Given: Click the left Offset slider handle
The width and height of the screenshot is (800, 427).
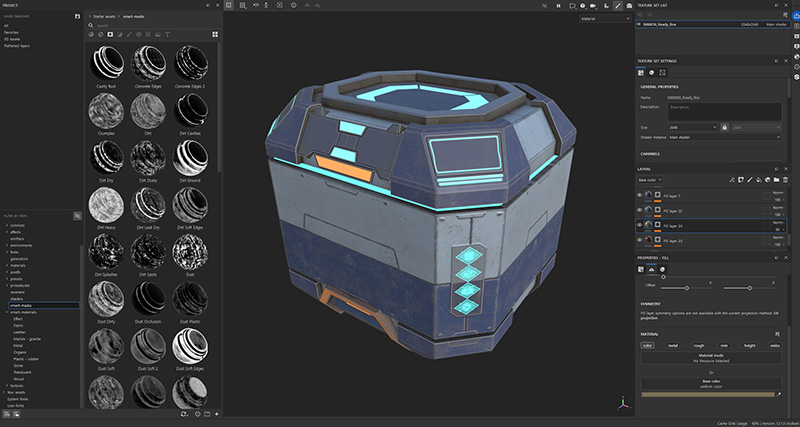Looking at the screenshot, I should (687, 288).
